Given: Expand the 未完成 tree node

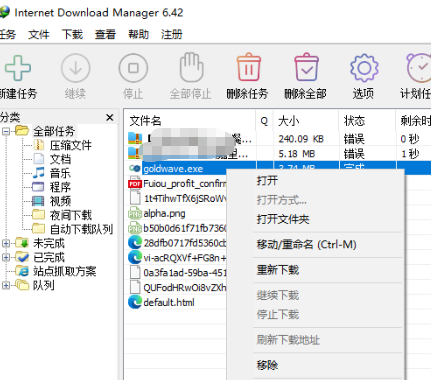Looking at the screenshot, I should [6, 243].
